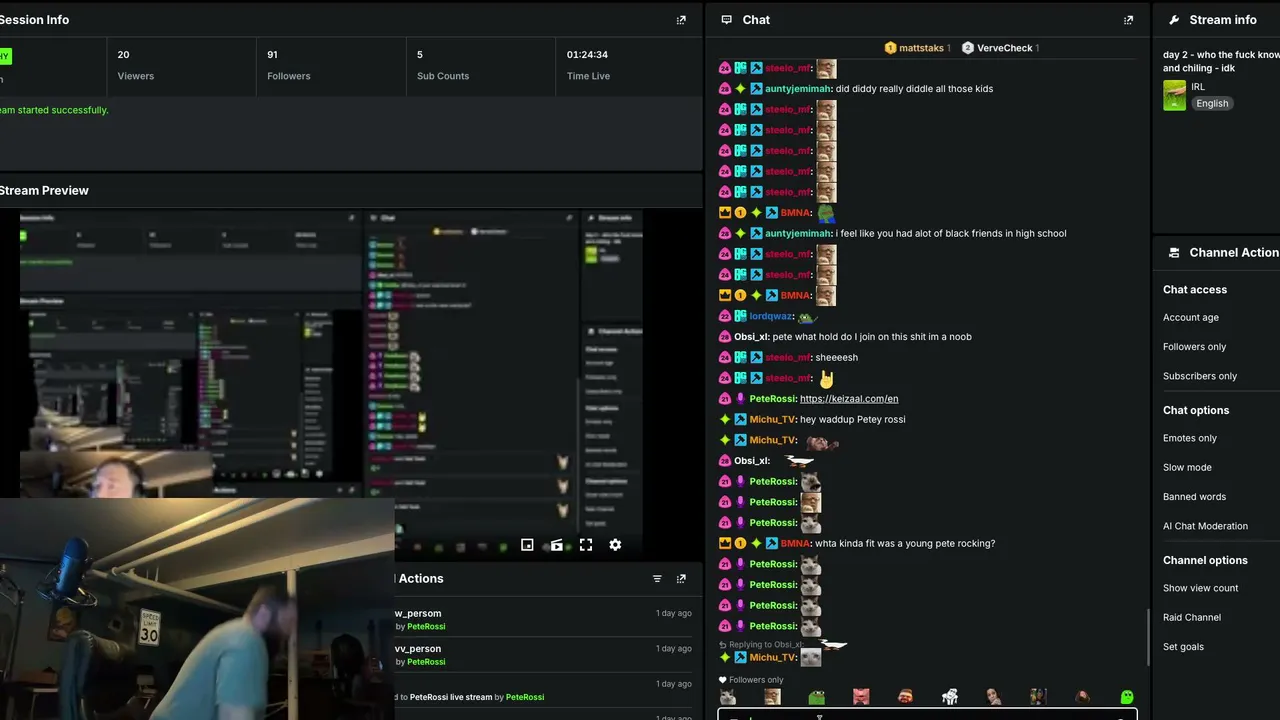This screenshot has width=1280, height=720.
Task: Select the bearded man emote in emote bar
Action: [905, 697]
